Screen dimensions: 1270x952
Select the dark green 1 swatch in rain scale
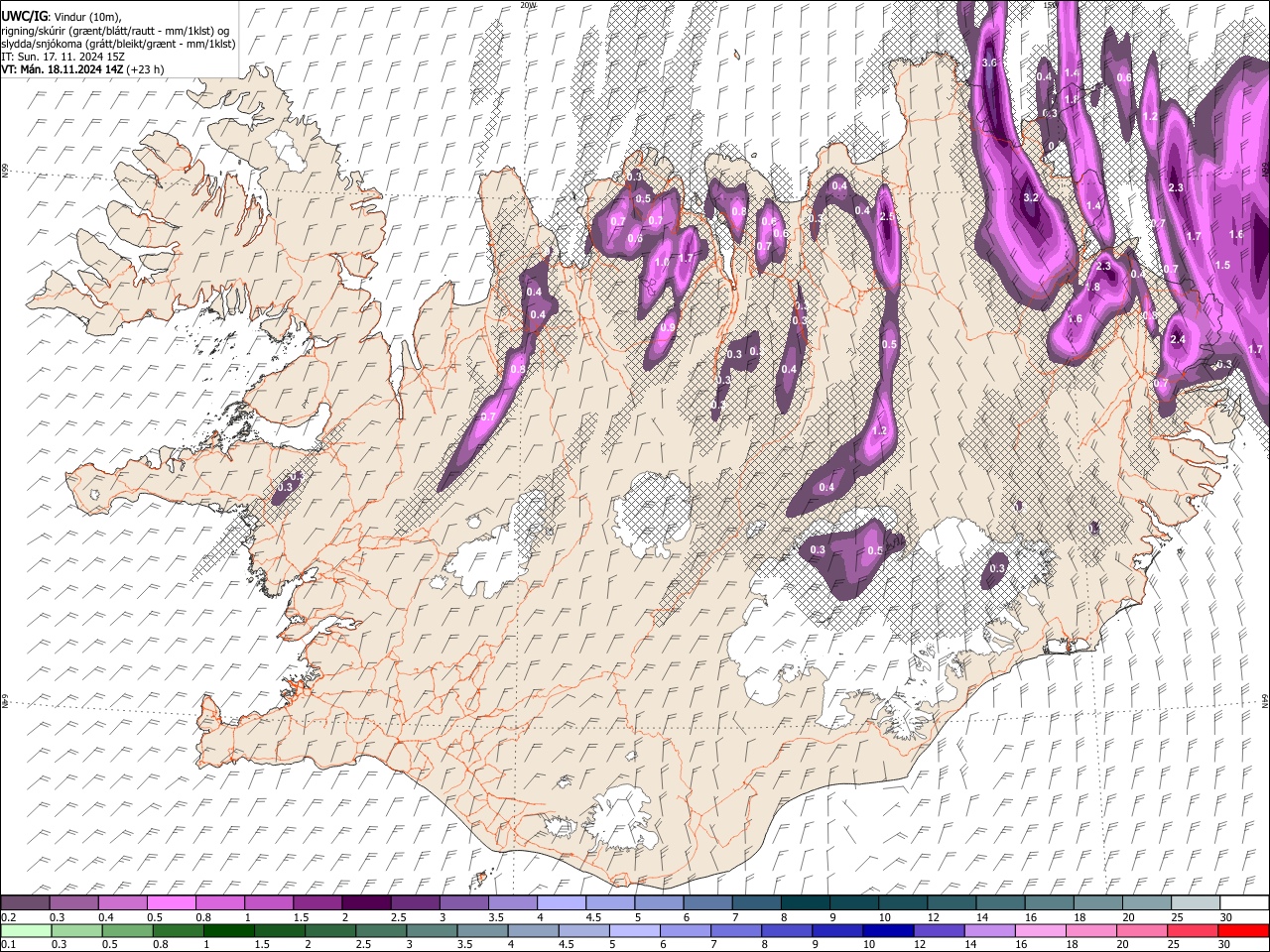tap(228, 930)
